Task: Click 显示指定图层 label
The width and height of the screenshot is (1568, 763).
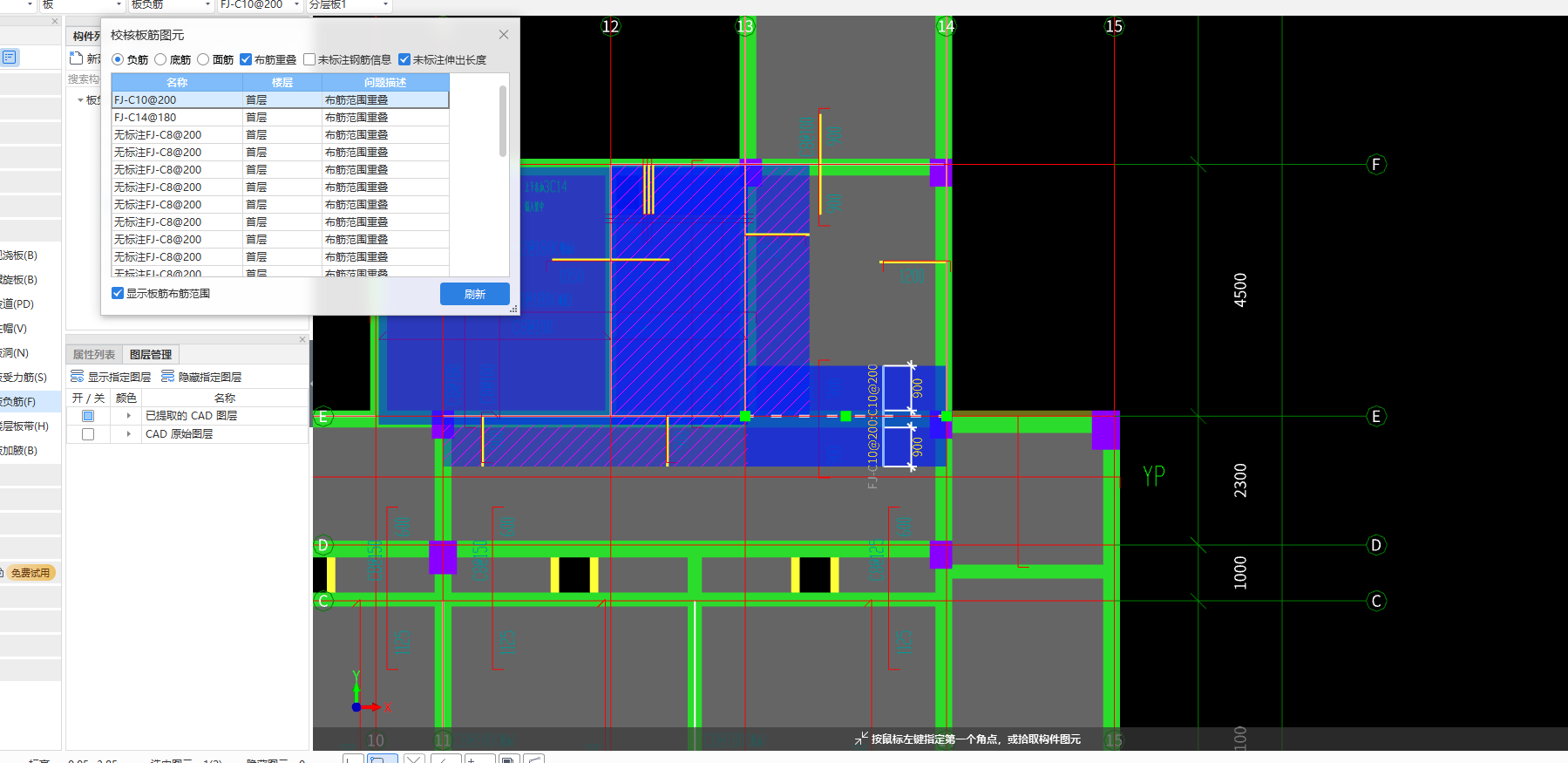Action: [x=119, y=377]
